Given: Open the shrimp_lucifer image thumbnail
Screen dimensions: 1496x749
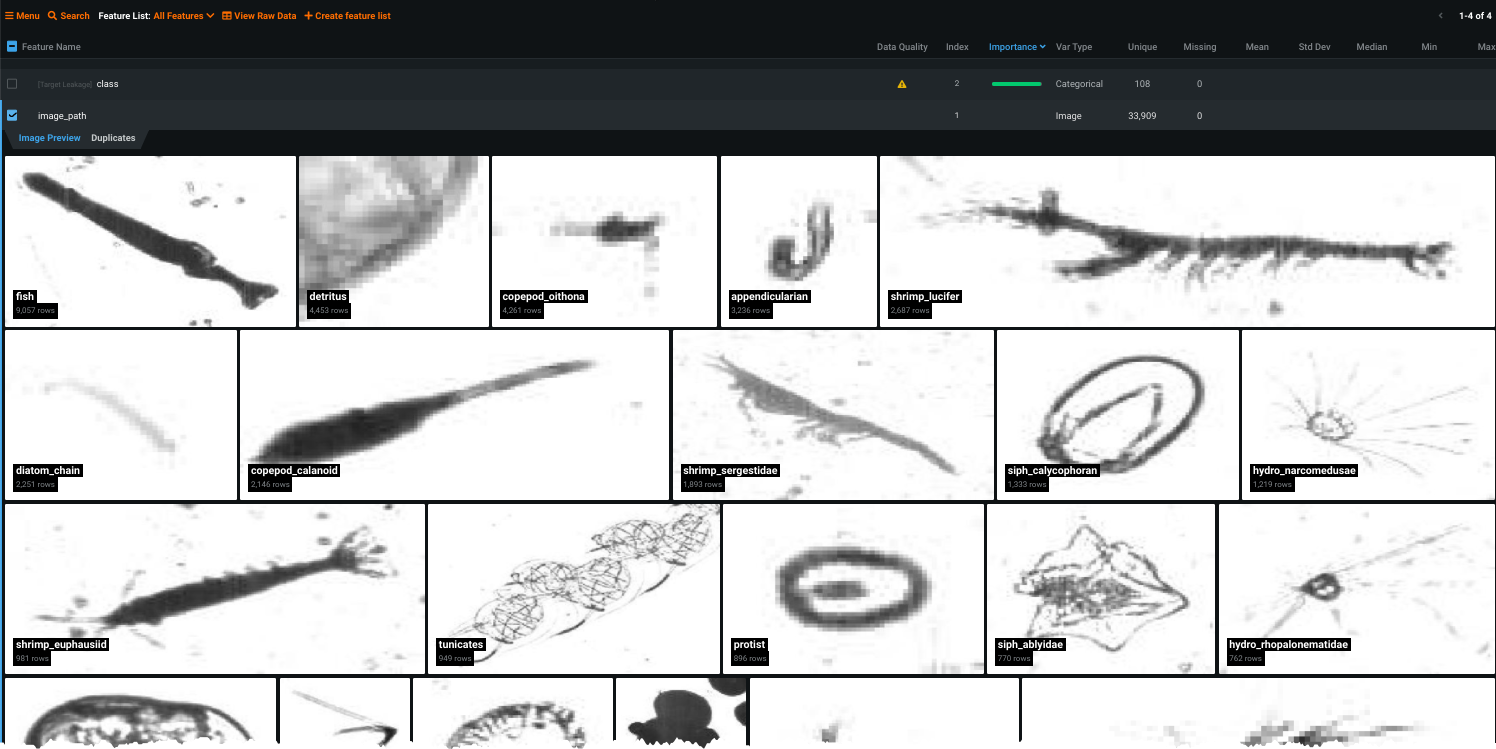Looking at the screenshot, I should coord(1186,240).
